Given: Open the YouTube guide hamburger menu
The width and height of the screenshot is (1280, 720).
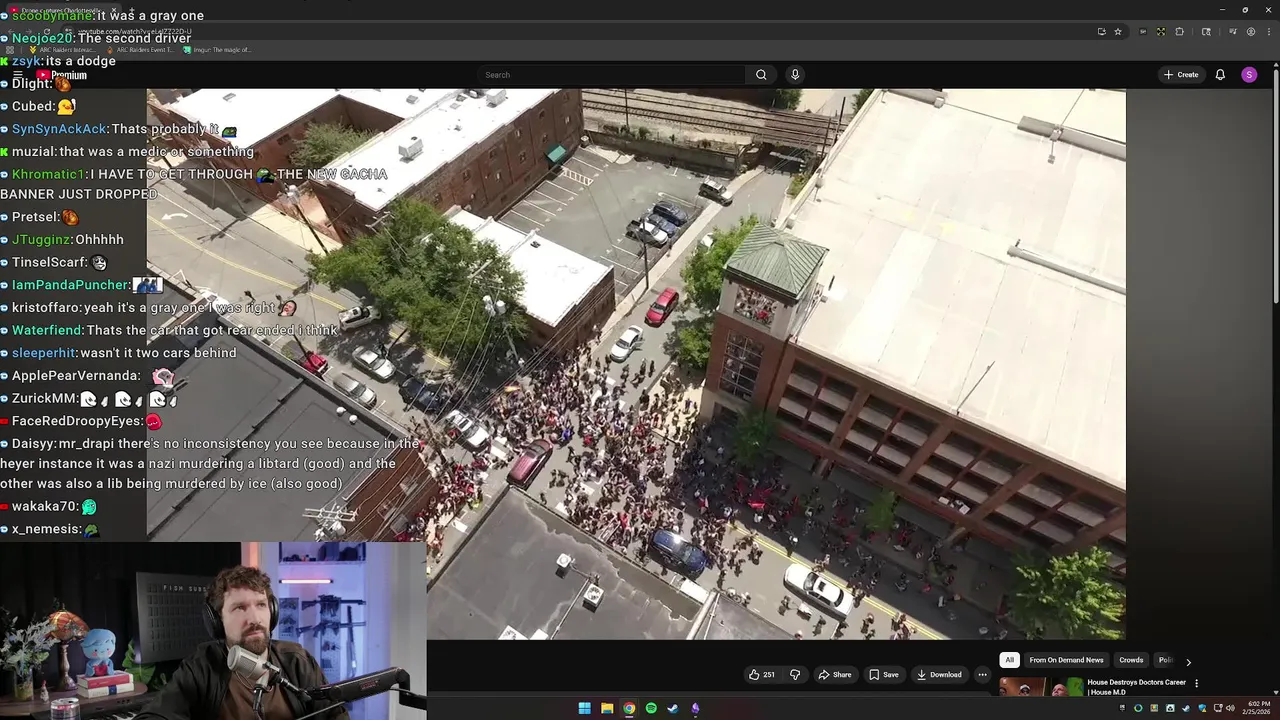Looking at the screenshot, I should click(x=18, y=75).
